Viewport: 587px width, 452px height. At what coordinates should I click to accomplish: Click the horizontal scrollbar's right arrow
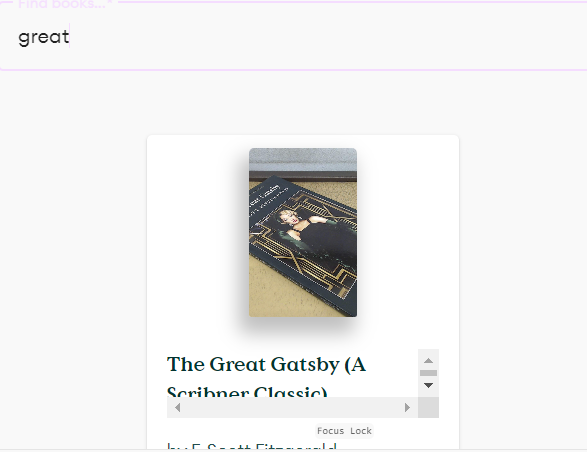[407, 407]
